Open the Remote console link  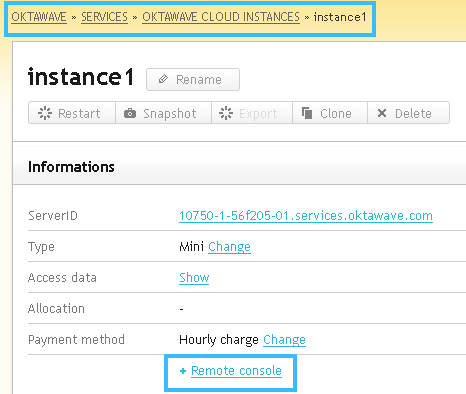coord(236,371)
